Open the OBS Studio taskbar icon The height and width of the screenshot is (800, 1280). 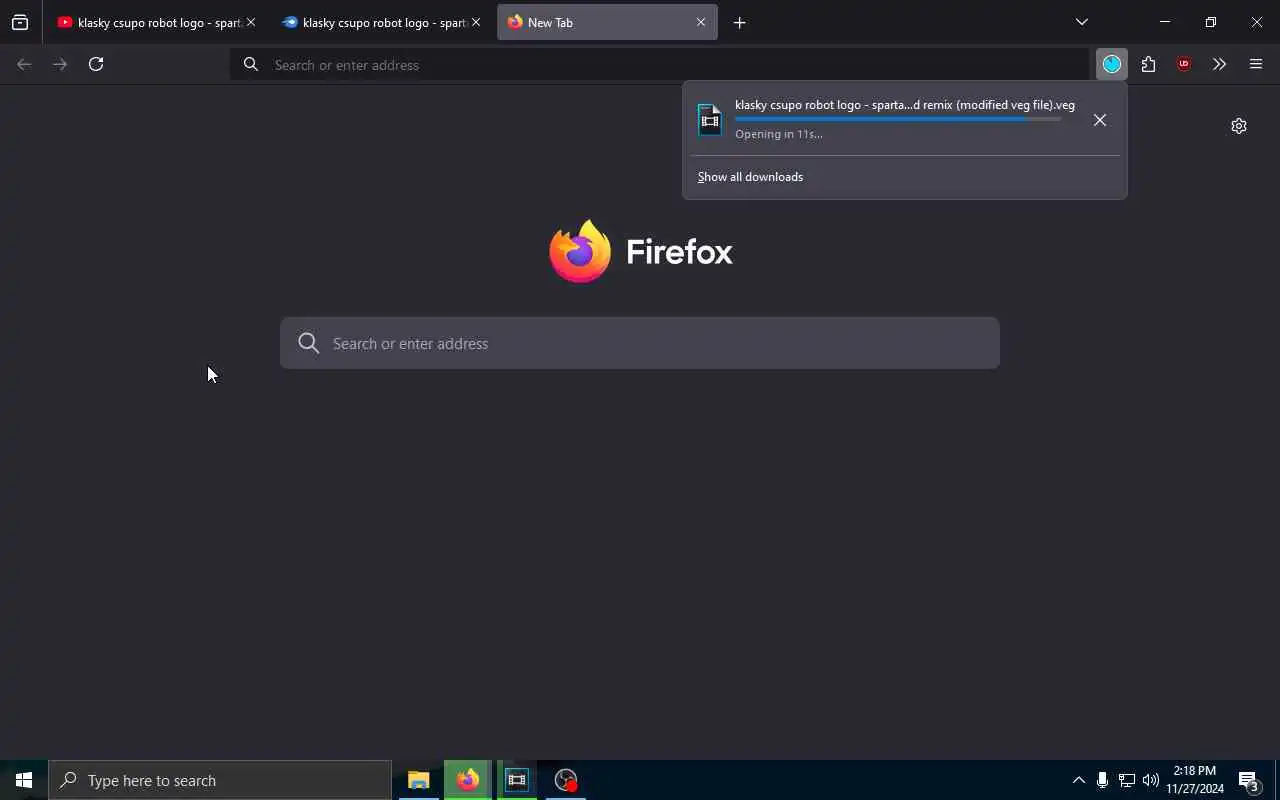[x=566, y=780]
